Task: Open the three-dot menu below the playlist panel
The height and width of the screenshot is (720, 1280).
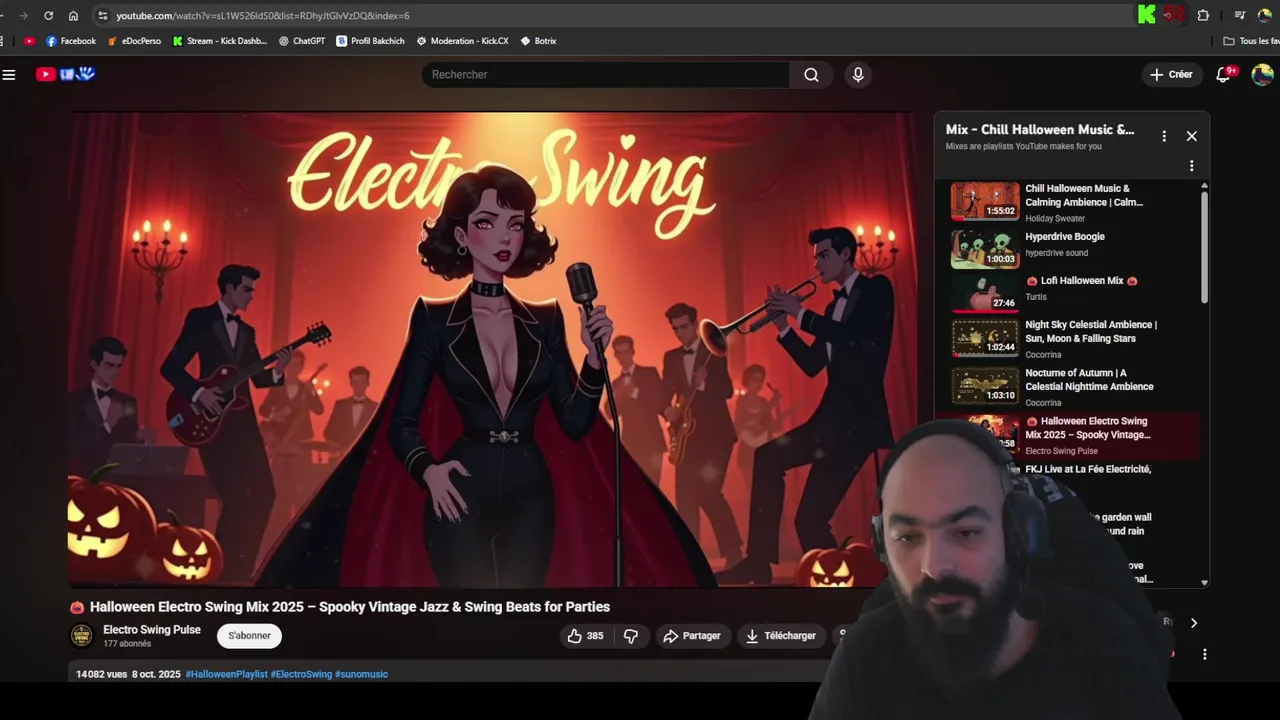Action: click(x=1204, y=654)
